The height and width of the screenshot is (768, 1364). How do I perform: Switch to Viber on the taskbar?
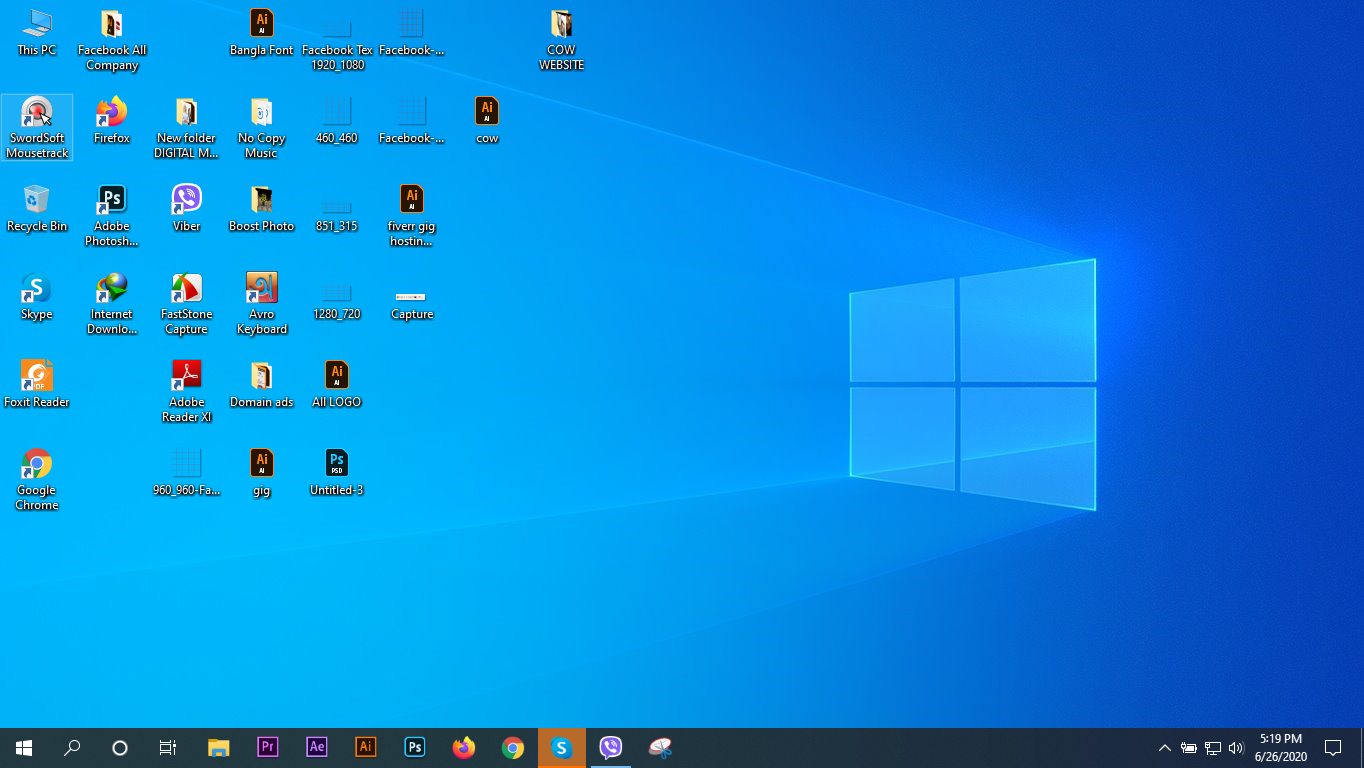611,748
